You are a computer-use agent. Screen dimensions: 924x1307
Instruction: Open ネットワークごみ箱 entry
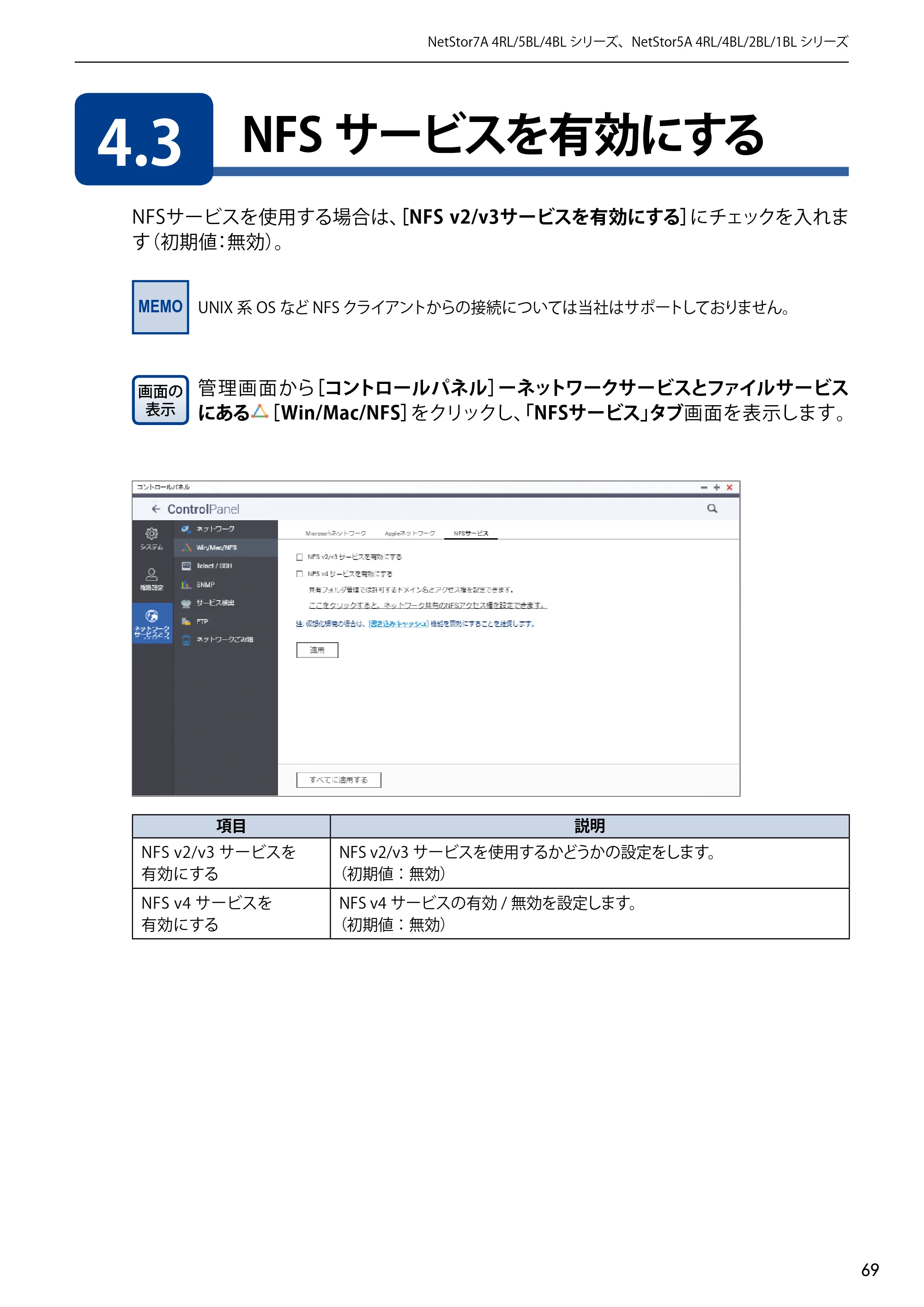tap(225, 640)
